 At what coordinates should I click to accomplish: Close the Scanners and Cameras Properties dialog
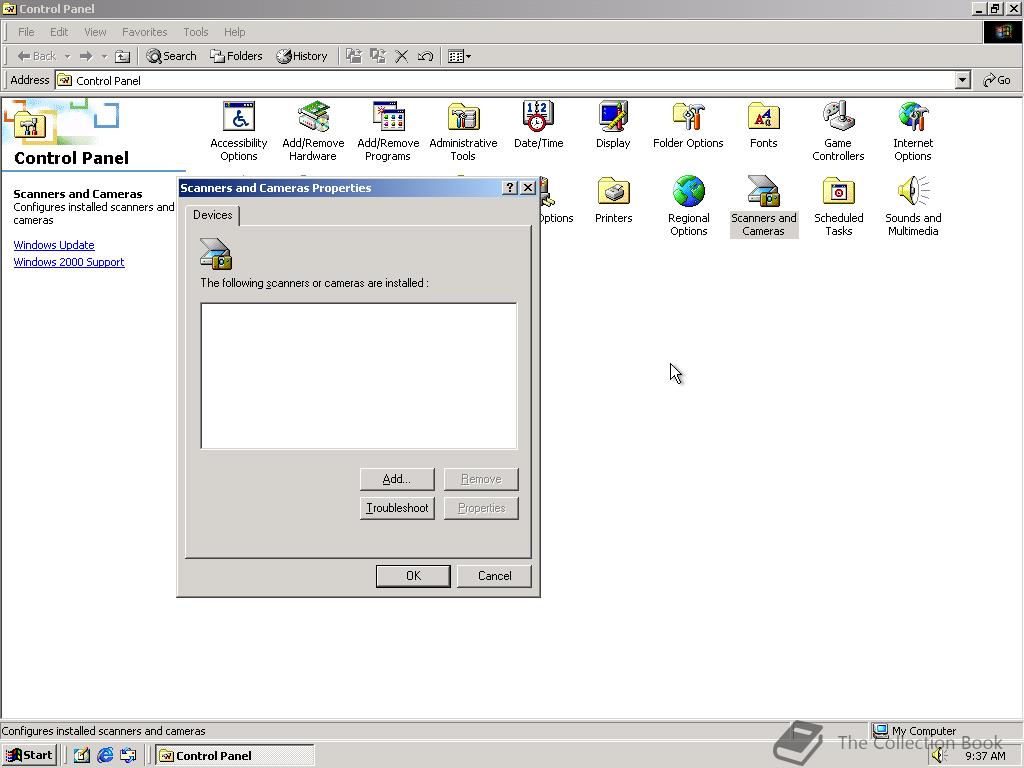pos(528,188)
